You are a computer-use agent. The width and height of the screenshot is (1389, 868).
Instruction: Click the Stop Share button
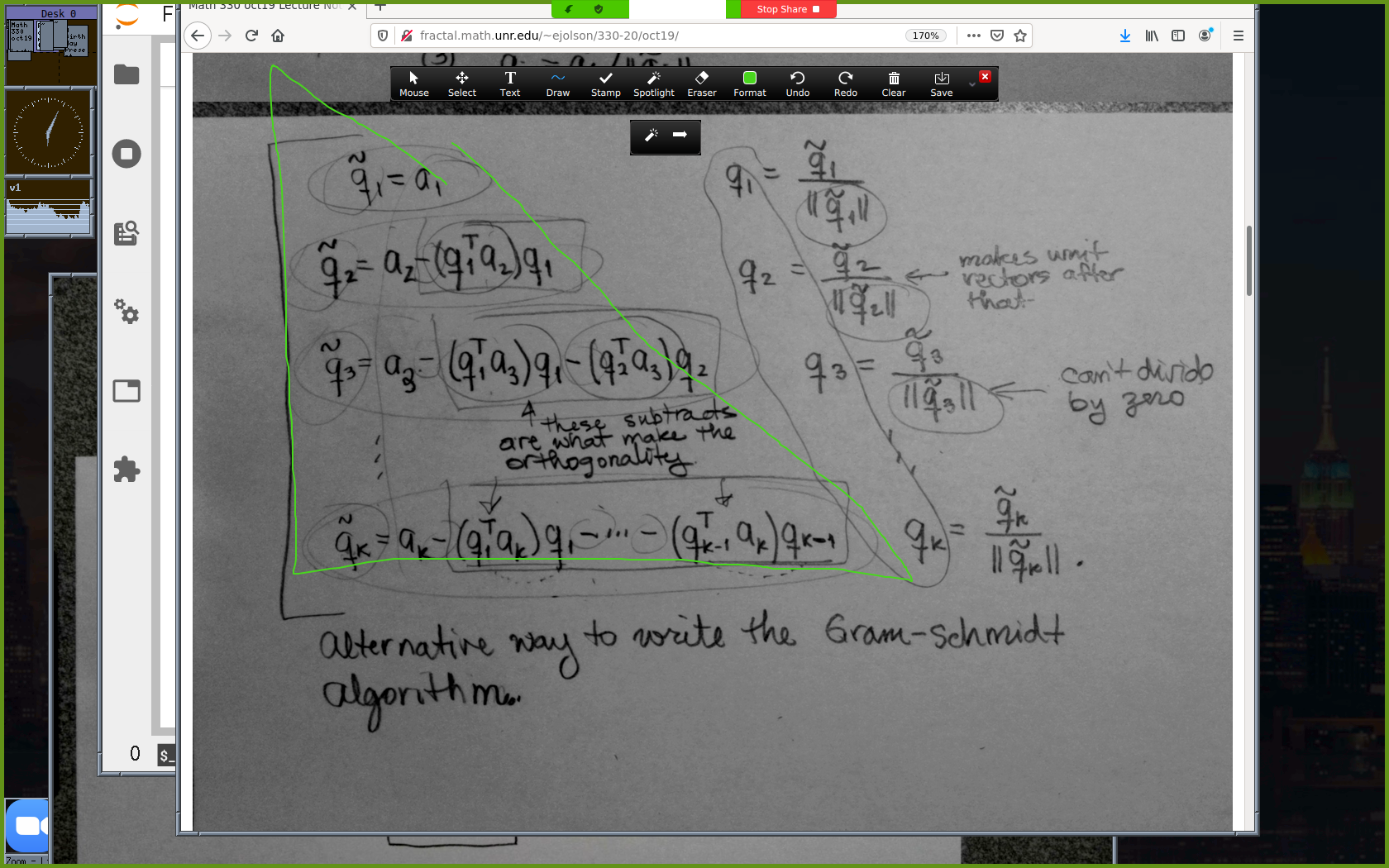point(781,9)
